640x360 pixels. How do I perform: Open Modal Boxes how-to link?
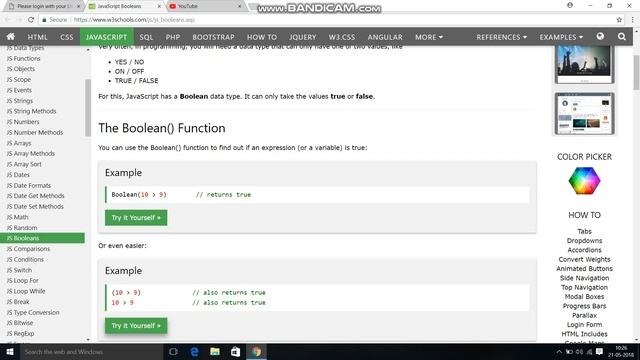click(x=584, y=296)
